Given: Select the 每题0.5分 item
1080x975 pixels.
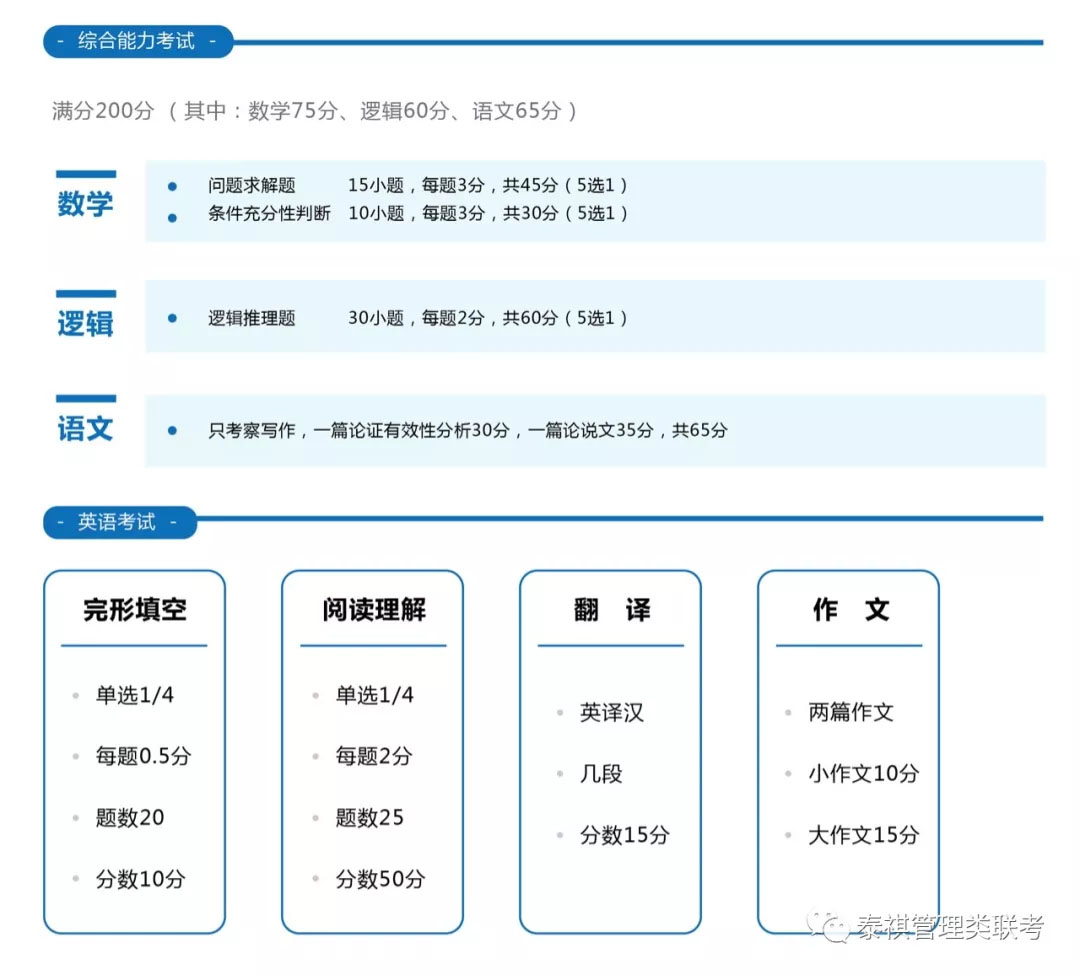Looking at the screenshot, I should point(142,756).
